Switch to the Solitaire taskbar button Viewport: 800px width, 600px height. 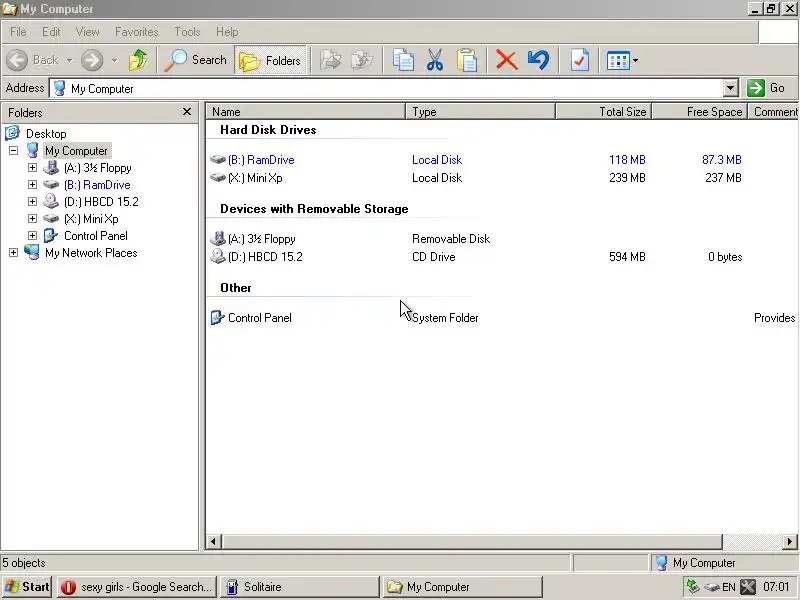tap(299, 587)
